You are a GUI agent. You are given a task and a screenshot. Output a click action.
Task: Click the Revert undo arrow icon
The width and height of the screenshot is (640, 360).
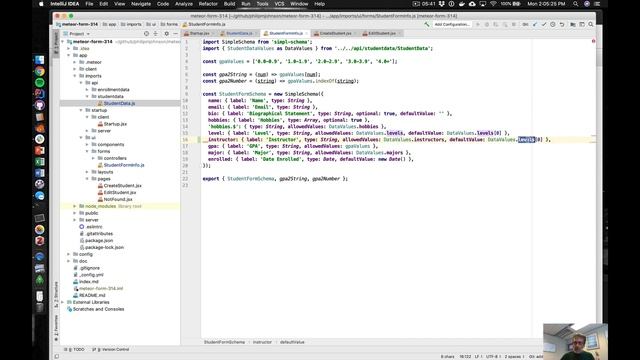(x=562, y=24)
